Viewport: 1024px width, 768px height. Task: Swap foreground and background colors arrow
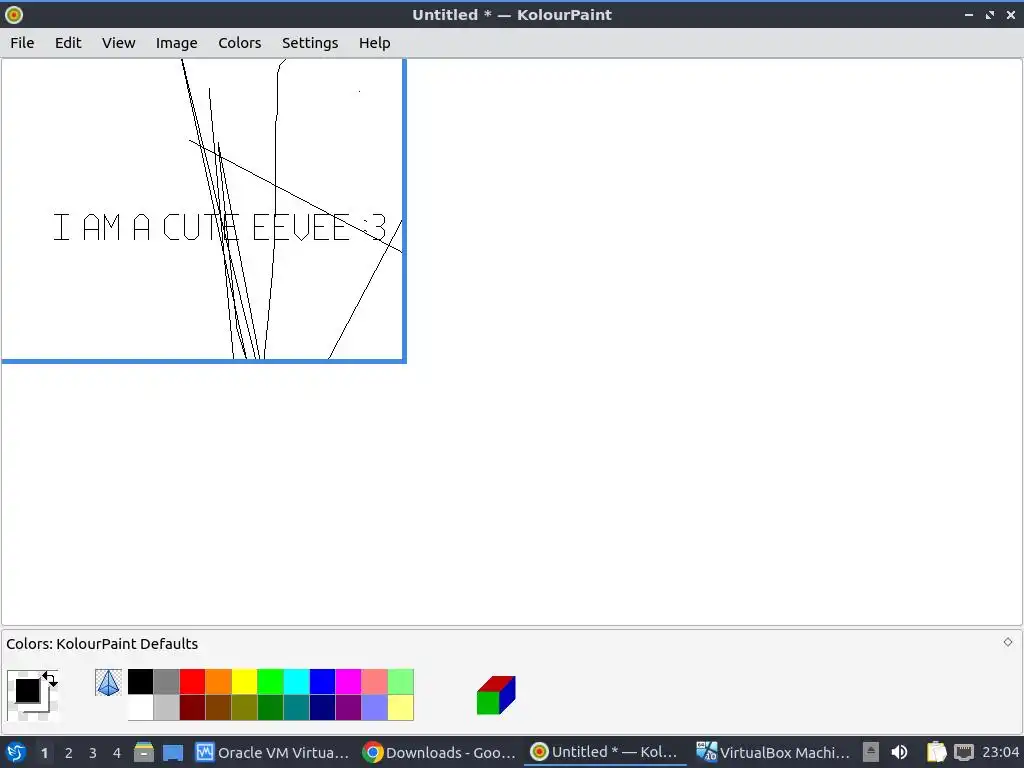point(50,679)
